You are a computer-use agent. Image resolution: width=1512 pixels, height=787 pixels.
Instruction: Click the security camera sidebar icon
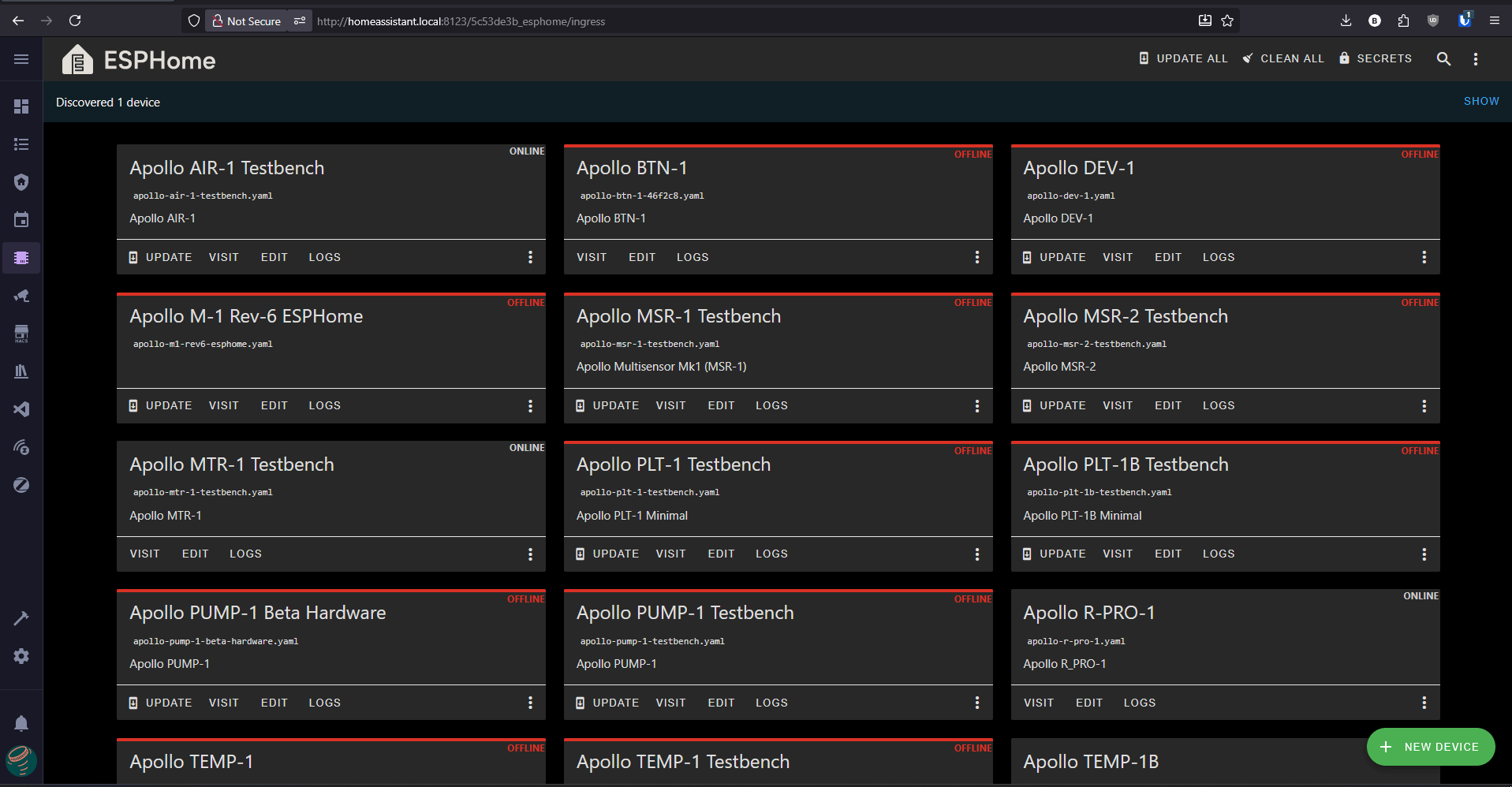[x=21, y=296]
